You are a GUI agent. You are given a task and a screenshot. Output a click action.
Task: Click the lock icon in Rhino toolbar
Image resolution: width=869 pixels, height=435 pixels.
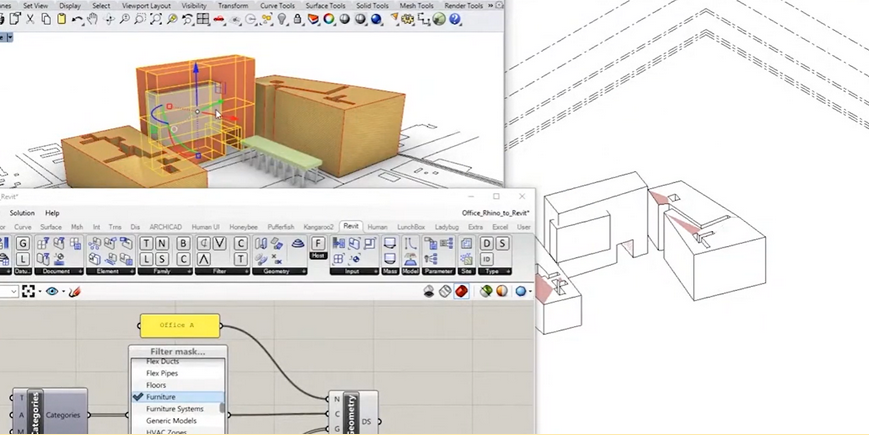[298, 19]
